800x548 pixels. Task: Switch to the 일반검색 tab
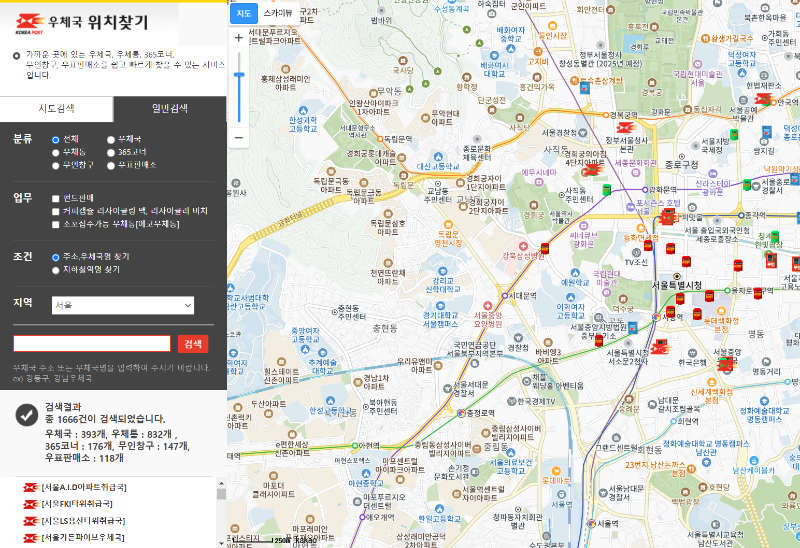[x=170, y=109]
